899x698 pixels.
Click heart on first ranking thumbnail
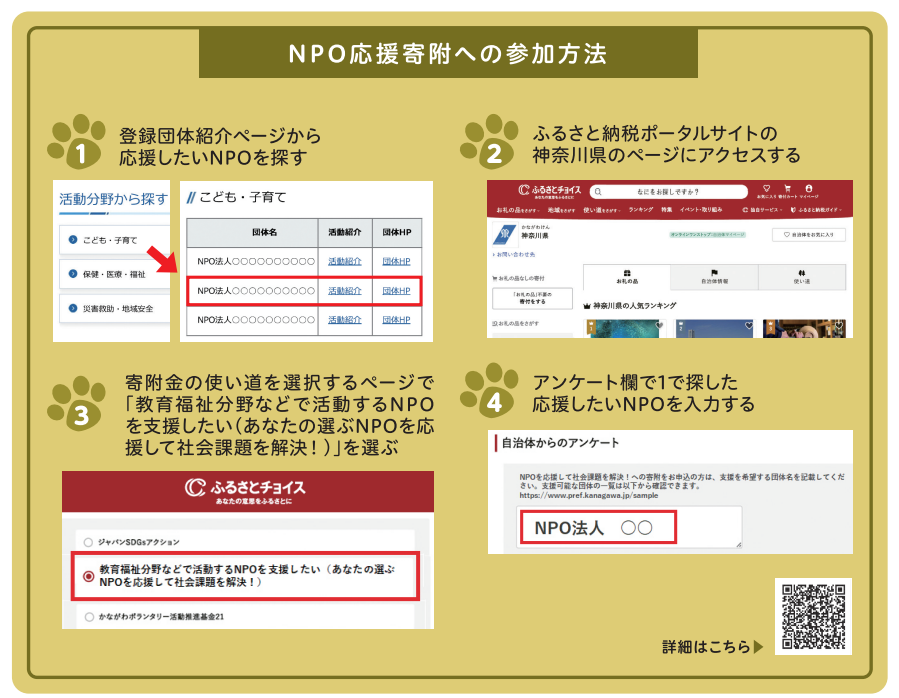pos(659,326)
